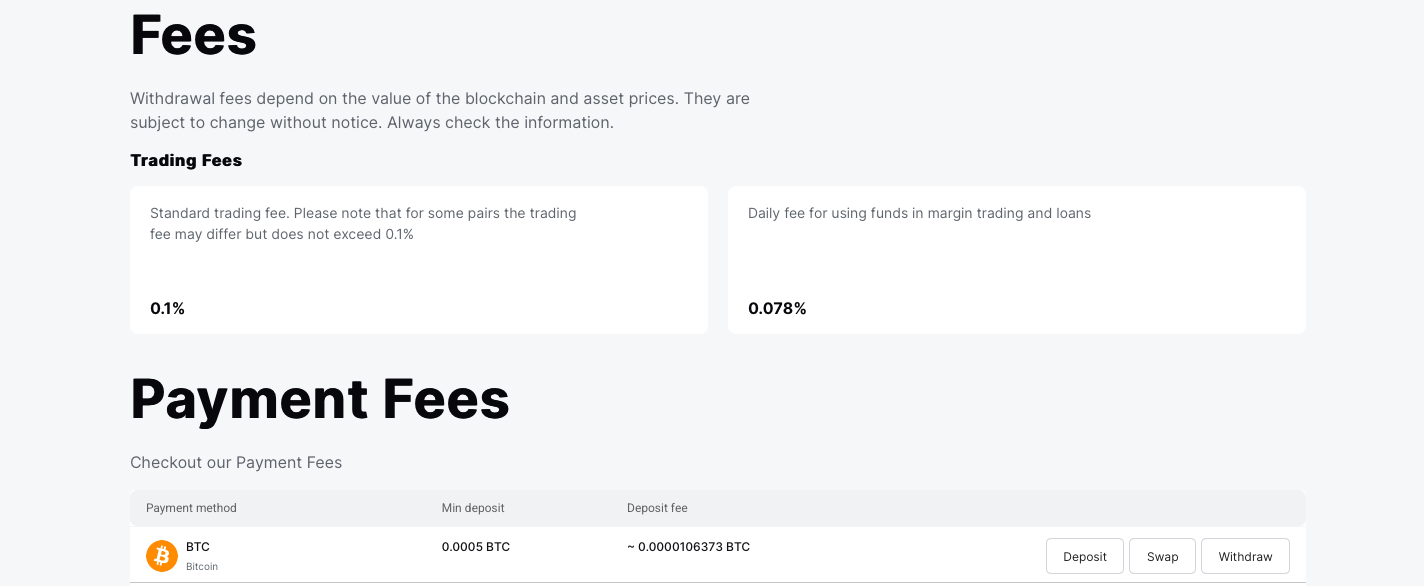Click the Min deposit column header
This screenshot has height=586, width=1424.
pyautogui.click(x=473, y=508)
